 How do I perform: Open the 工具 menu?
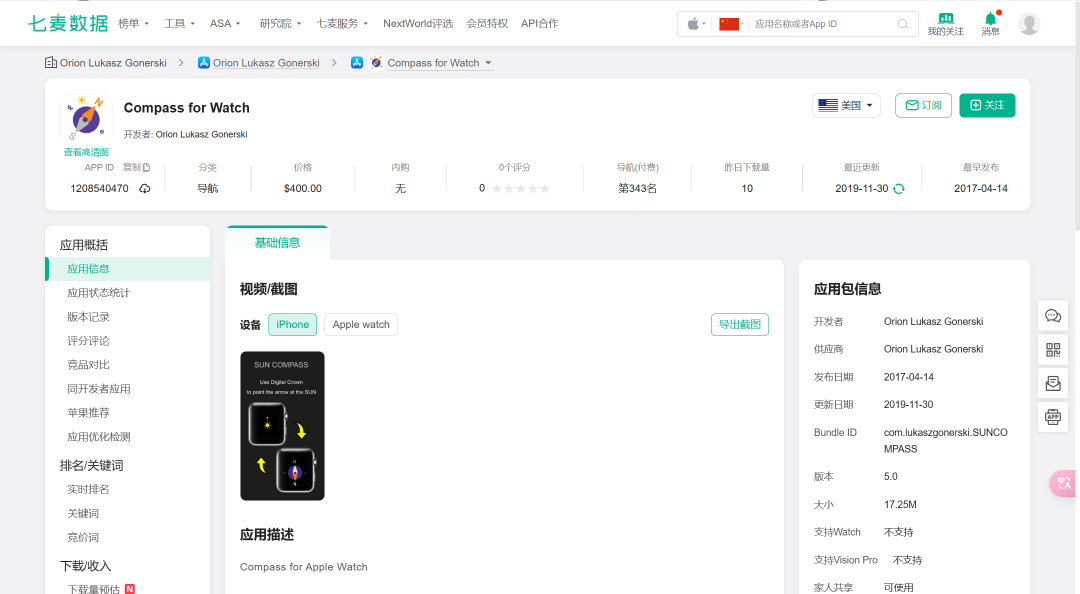click(x=179, y=23)
